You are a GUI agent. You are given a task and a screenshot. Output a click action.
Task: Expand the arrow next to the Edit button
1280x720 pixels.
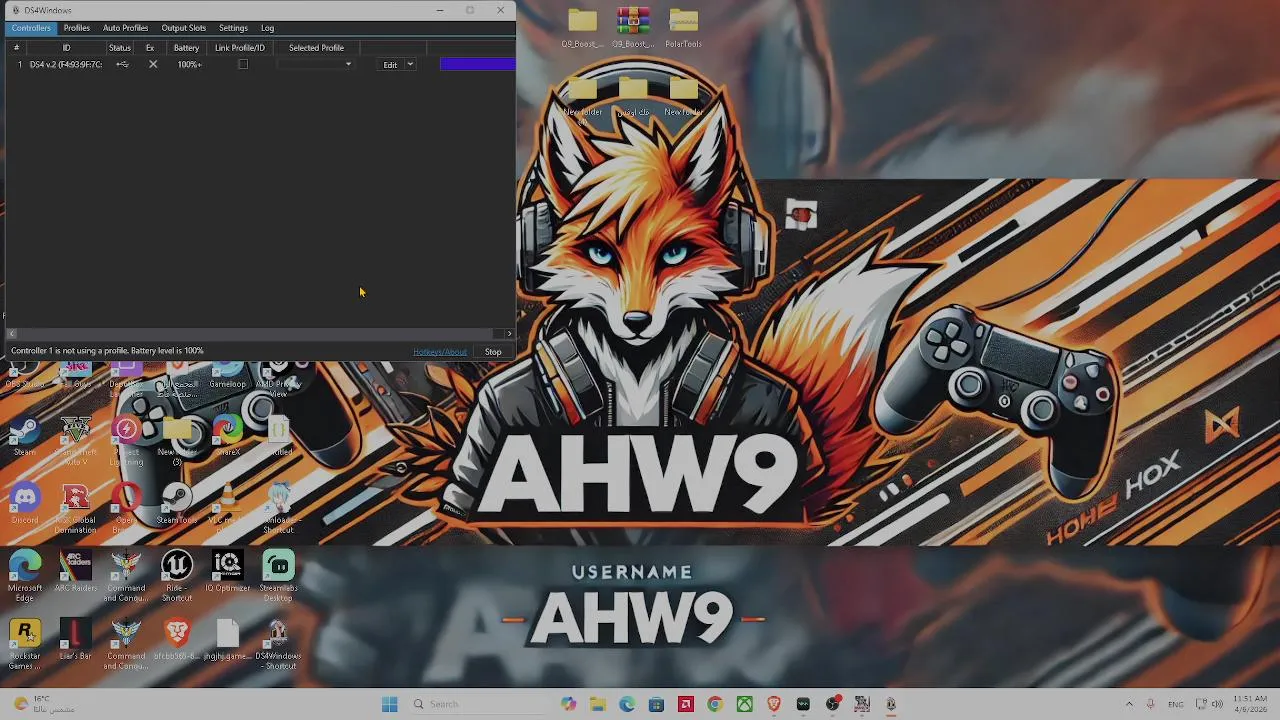pos(410,65)
